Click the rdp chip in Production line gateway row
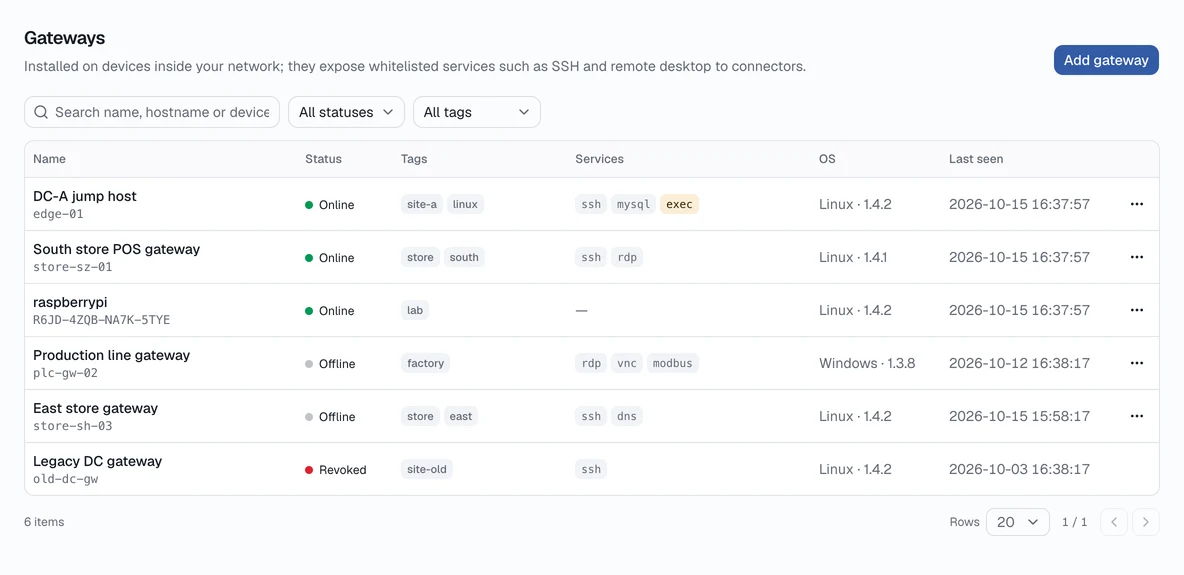Viewport: 1184px width, 575px height. (591, 363)
